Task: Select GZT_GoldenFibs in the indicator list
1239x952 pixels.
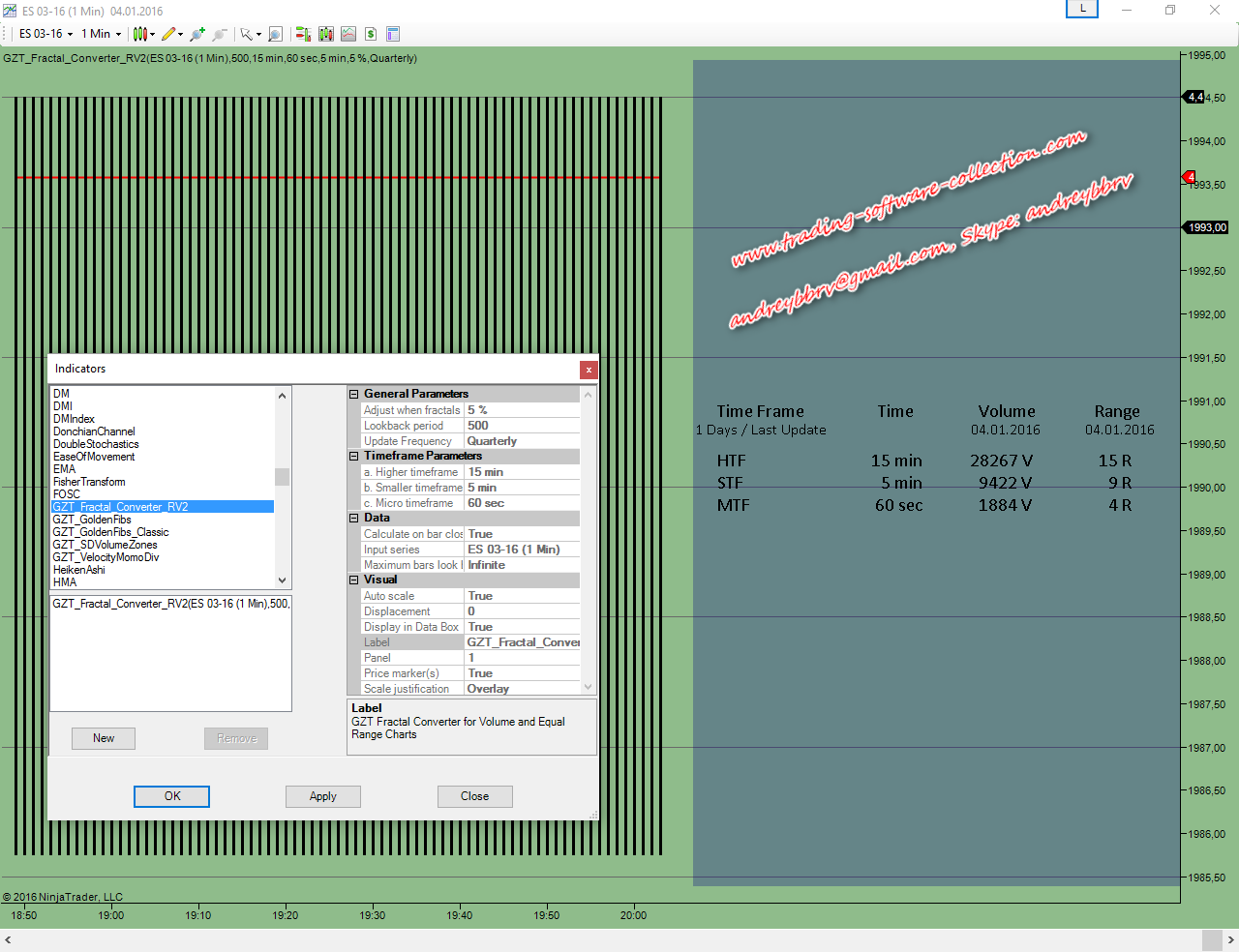Action: click(92, 520)
